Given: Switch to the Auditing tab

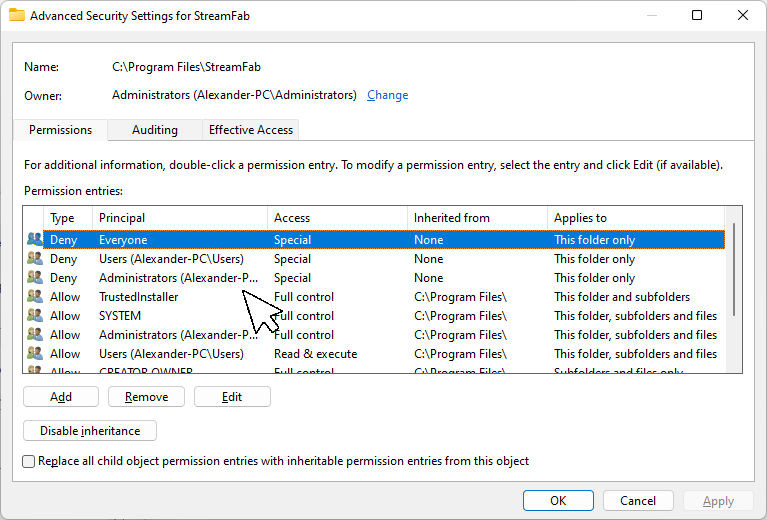Looking at the screenshot, I should [x=155, y=130].
